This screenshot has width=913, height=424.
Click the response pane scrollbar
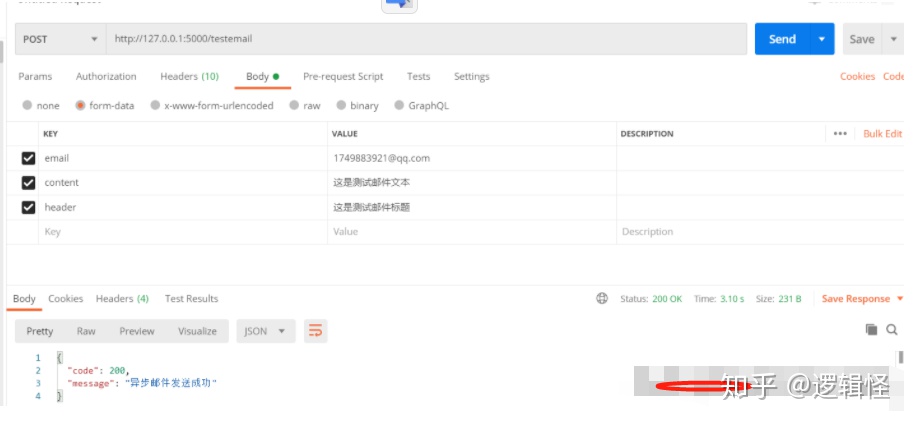[x=901, y=356]
